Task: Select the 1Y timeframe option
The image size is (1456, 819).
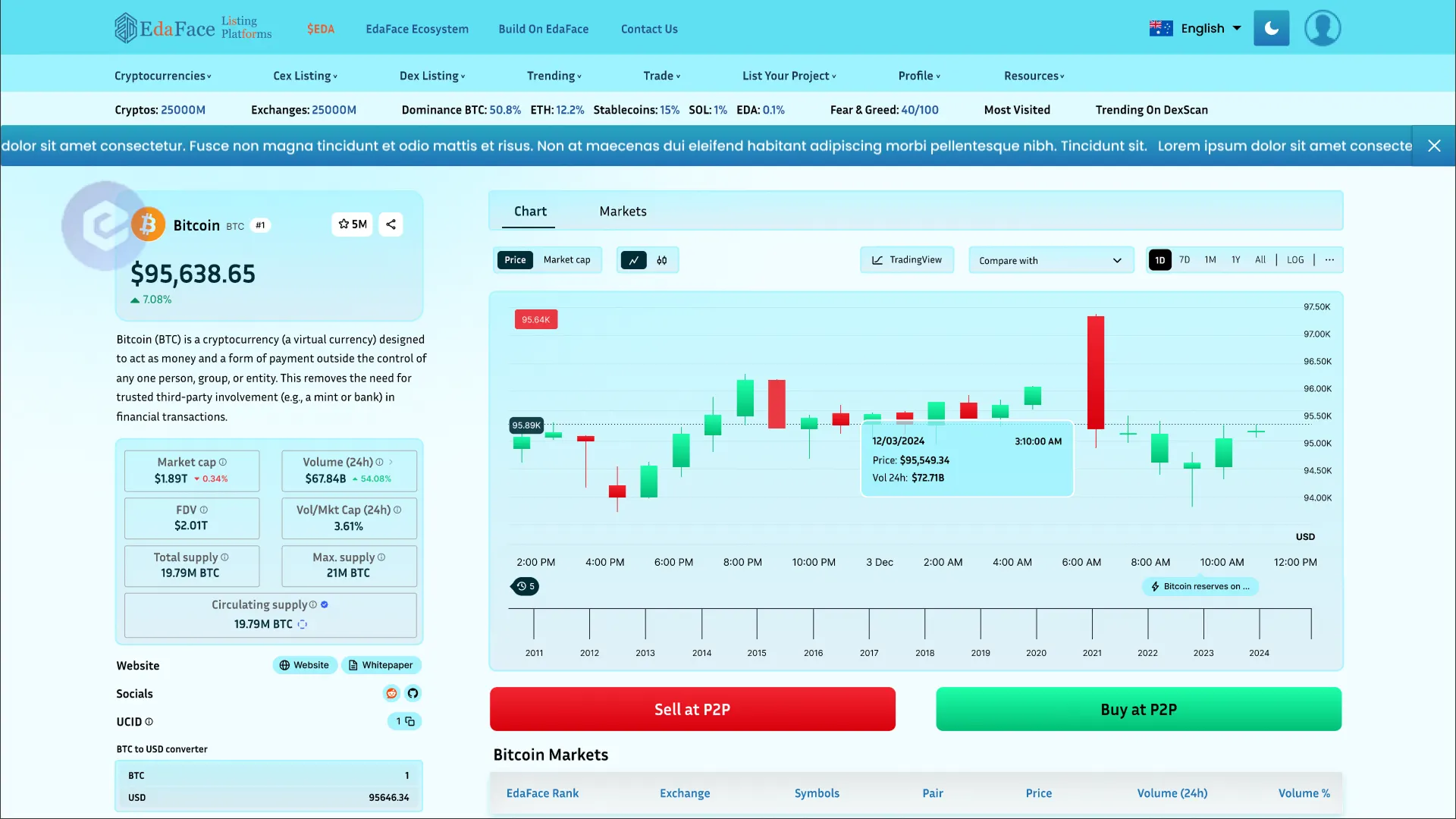Action: [x=1235, y=259]
